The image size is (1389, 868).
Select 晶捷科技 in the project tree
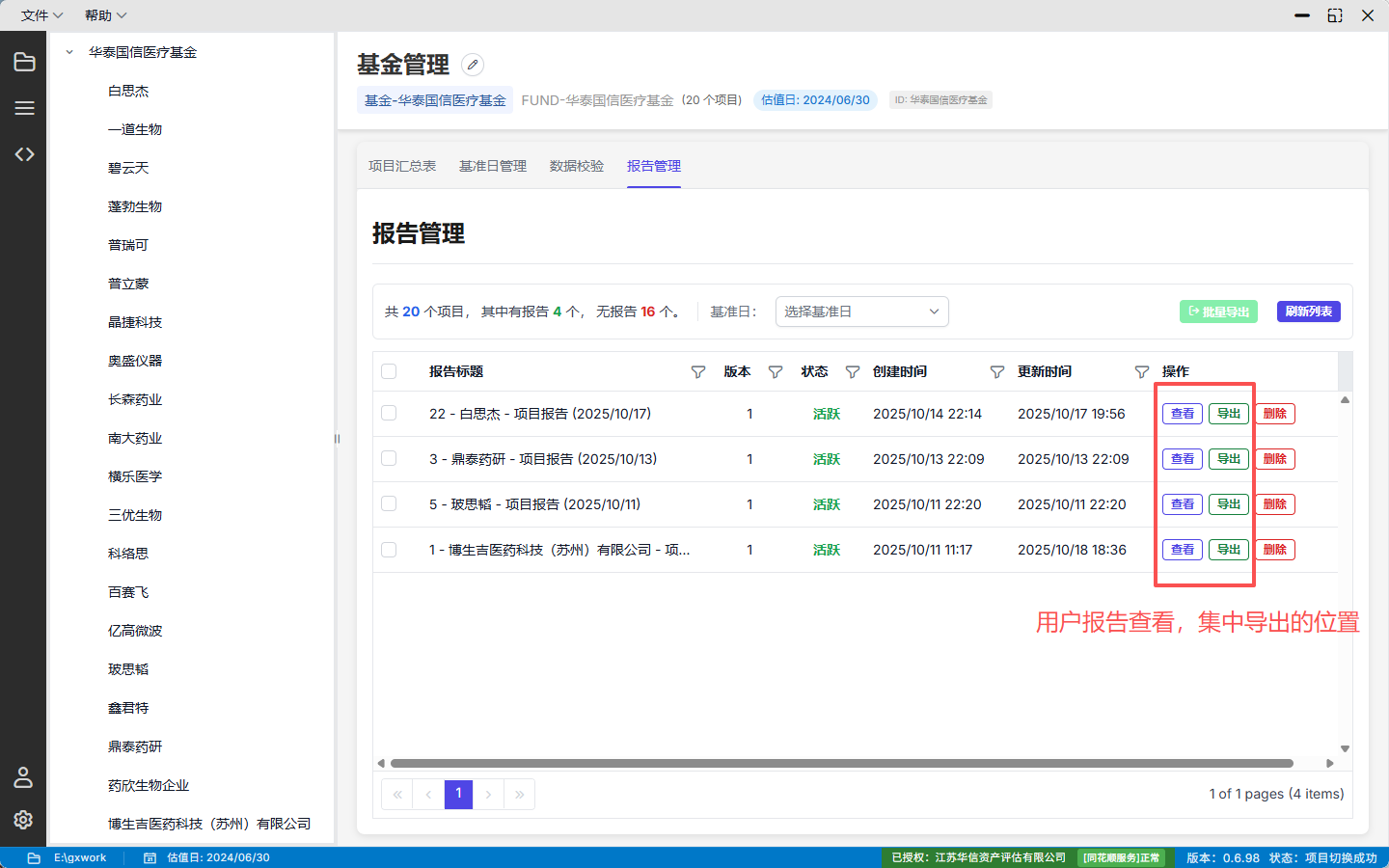point(135,322)
